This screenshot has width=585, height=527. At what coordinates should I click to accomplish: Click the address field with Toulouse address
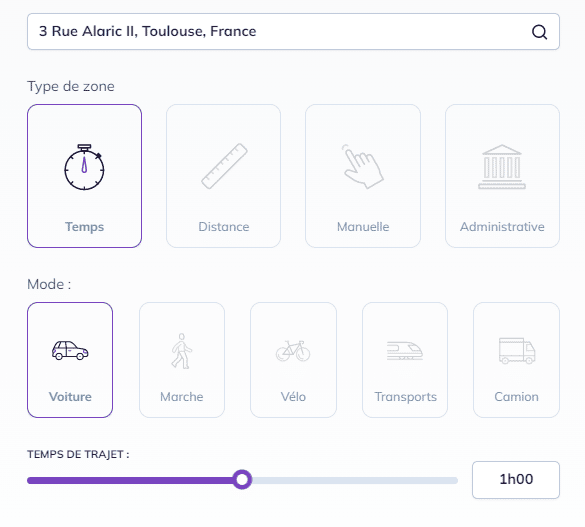[x=293, y=32]
